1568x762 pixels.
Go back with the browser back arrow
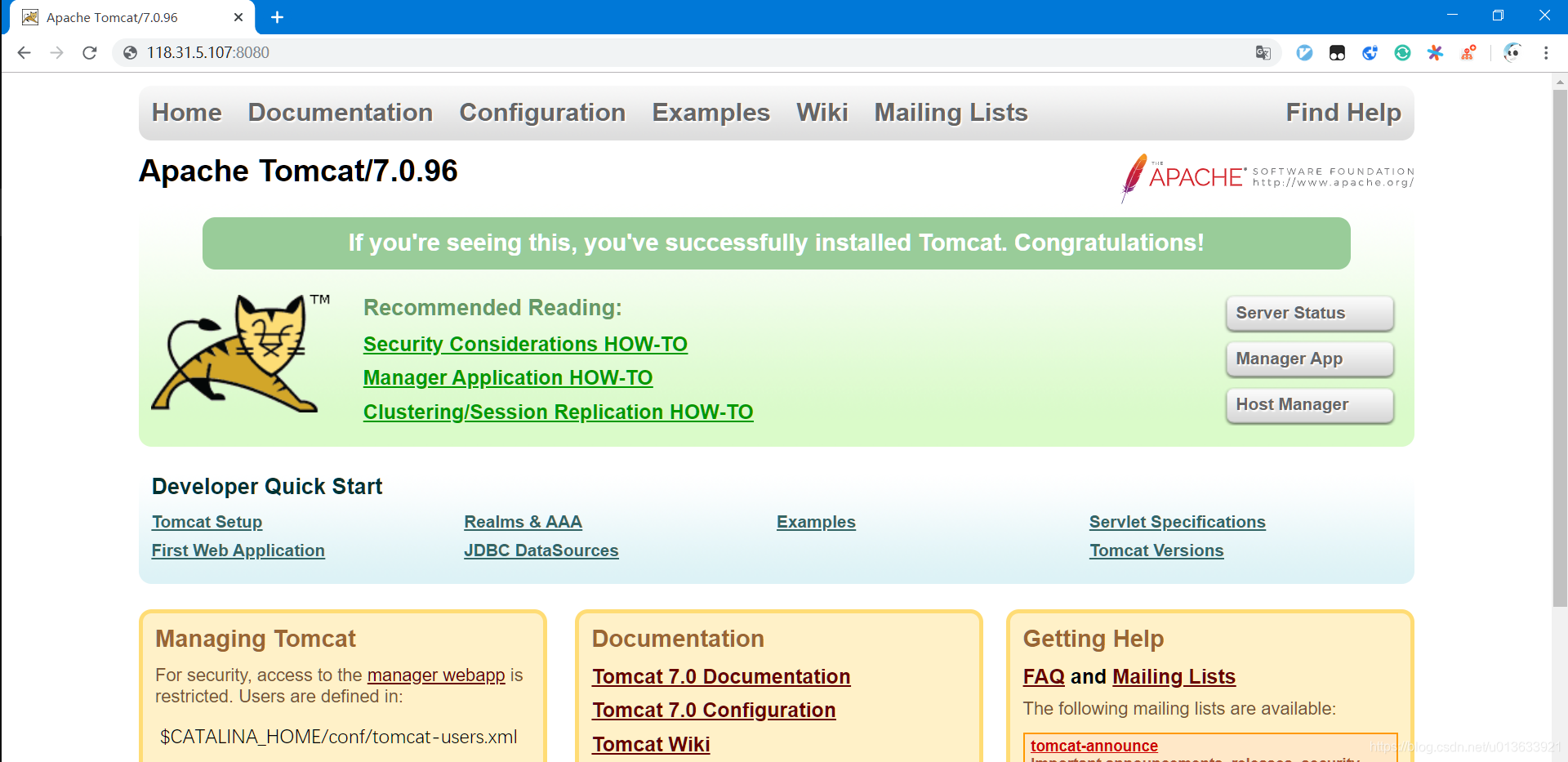(x=24, y=53)
